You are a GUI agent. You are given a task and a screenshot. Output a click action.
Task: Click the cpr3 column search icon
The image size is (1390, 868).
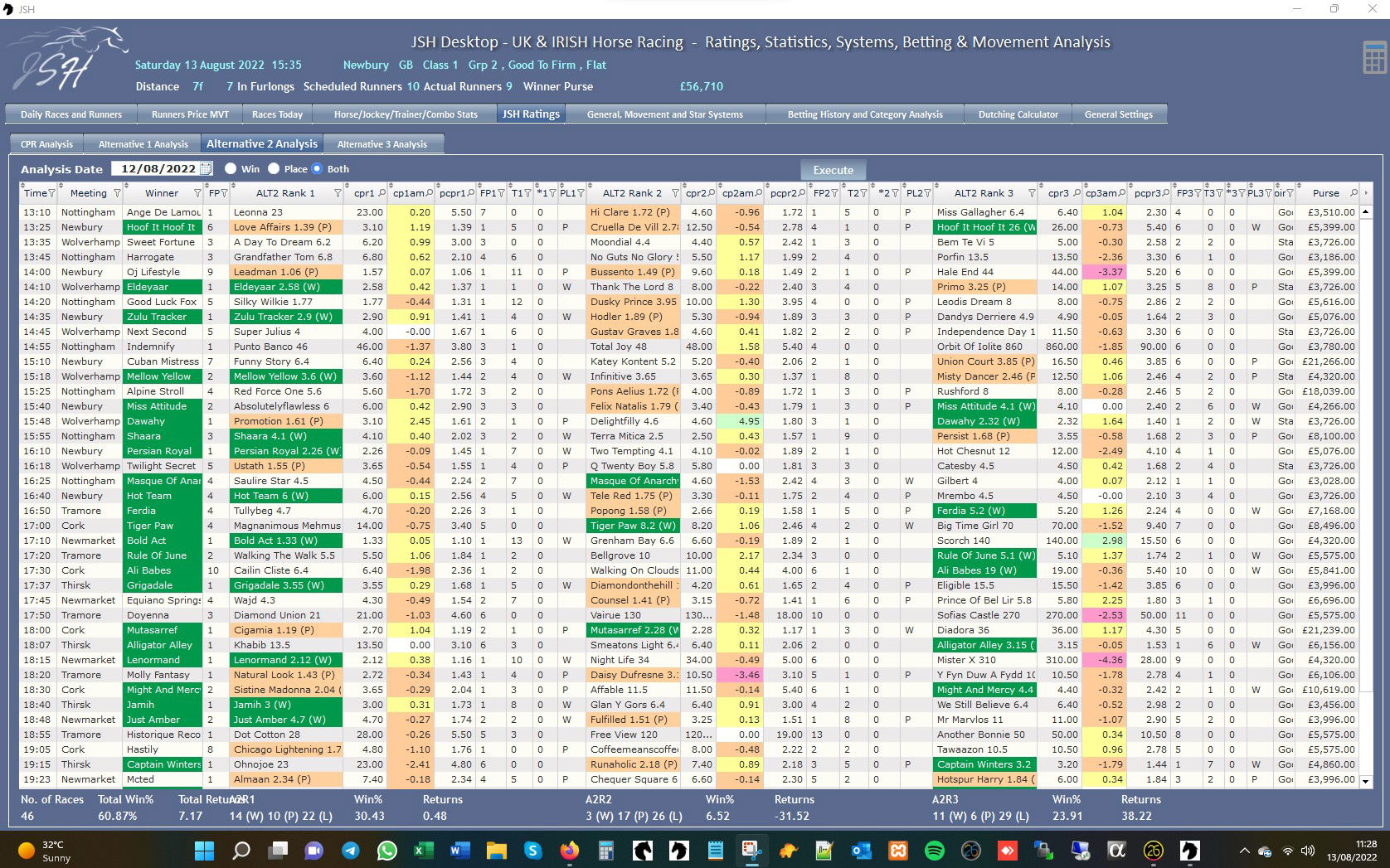(x=1077, y=193)
